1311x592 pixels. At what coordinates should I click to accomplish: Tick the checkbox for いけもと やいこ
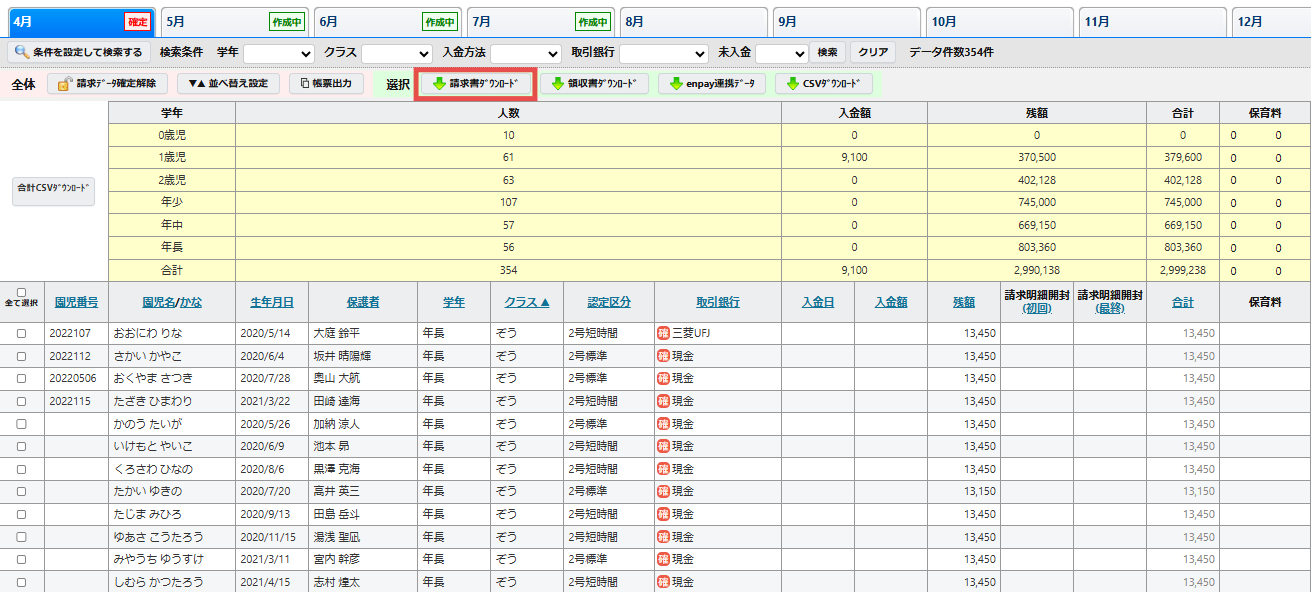click(x=21, y=446)
